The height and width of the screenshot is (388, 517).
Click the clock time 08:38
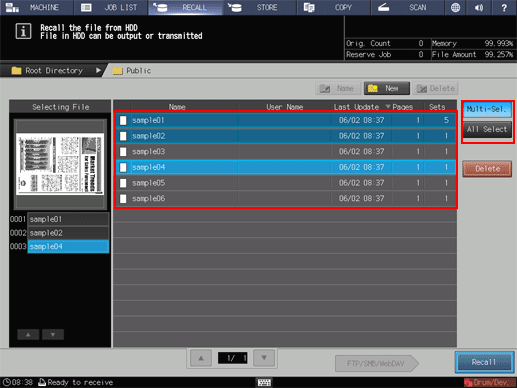[x=18, y=382]
